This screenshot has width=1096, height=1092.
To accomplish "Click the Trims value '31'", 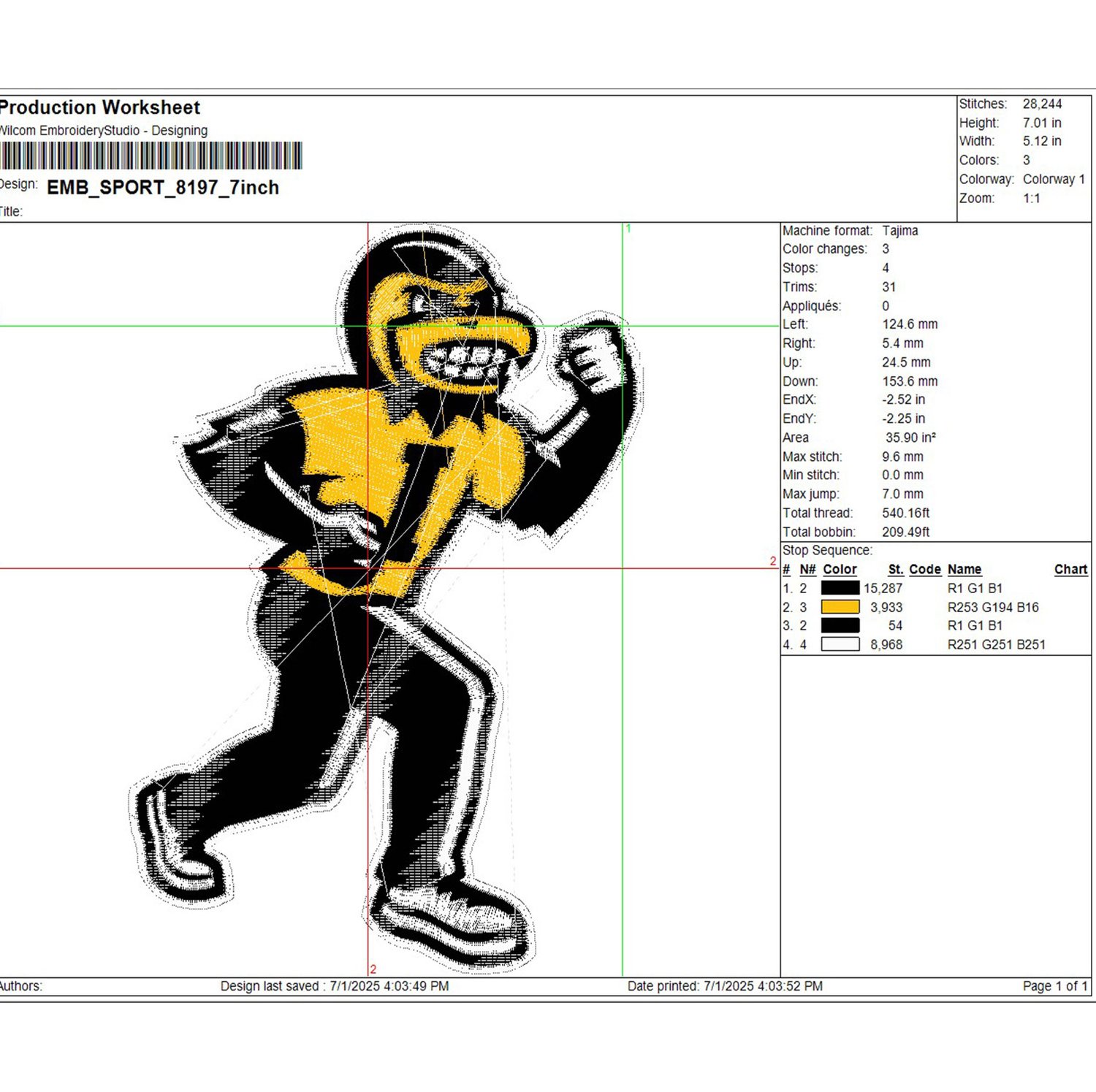I will coord(889,287).
